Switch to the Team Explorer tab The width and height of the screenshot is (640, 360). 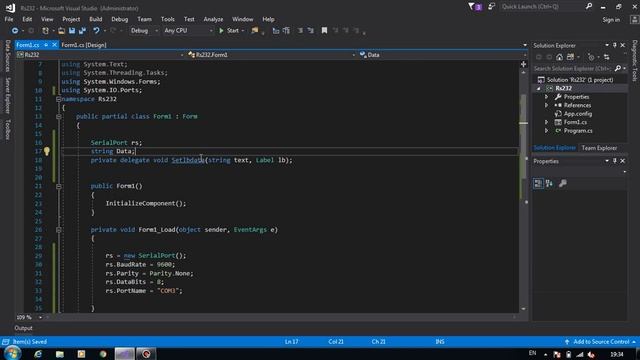point(599,148)
